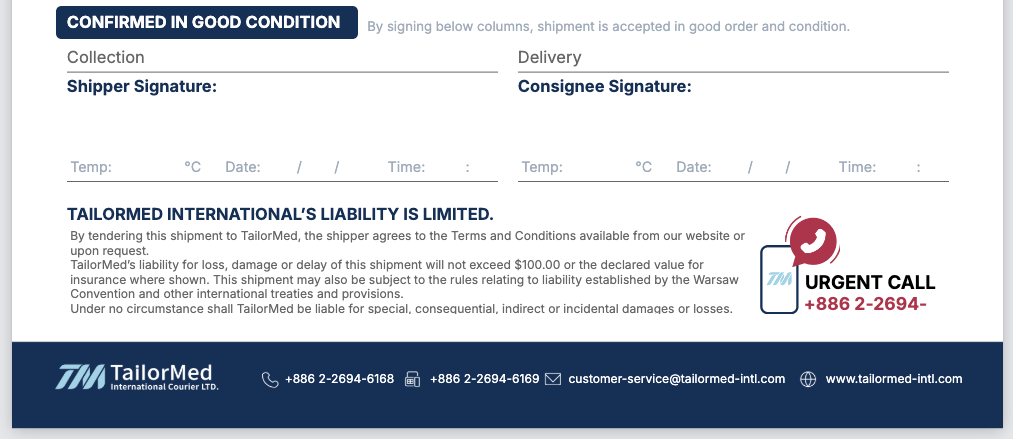This screenshot has height=439, width=1013.
Task: Open the www.tailormed-intl.com website link
Action: click(894, 380)
